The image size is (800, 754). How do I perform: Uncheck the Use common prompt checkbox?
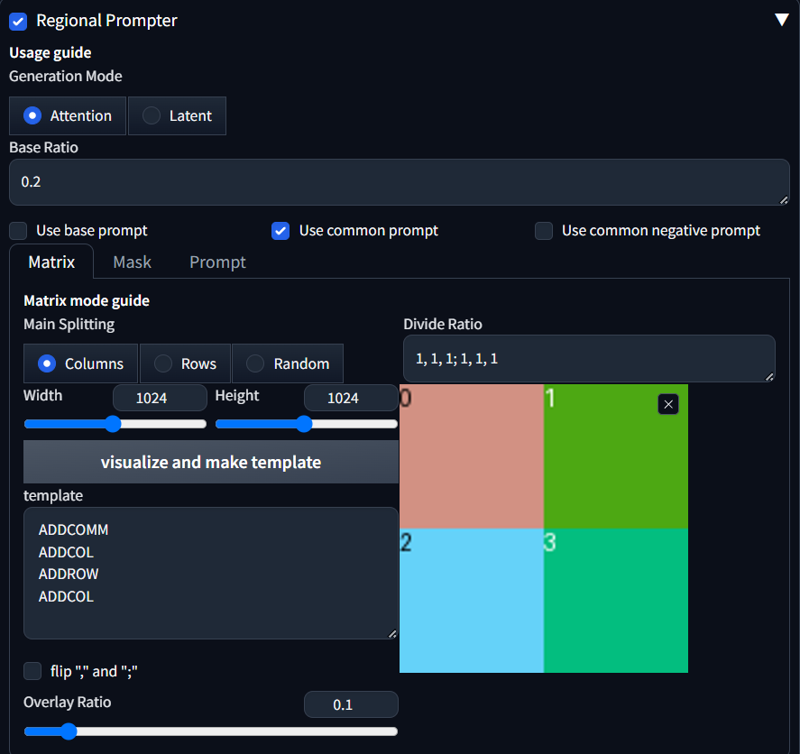click(281, 231)
